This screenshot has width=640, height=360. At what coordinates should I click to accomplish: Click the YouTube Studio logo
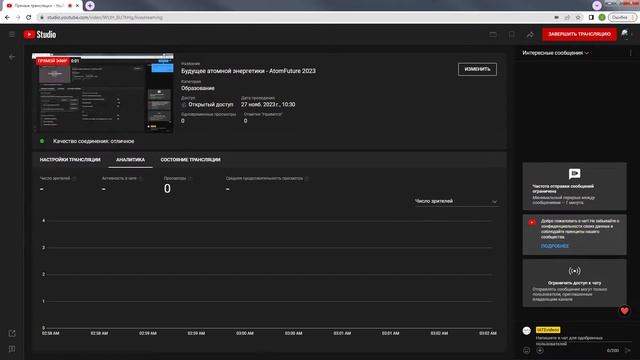point(40,34)
